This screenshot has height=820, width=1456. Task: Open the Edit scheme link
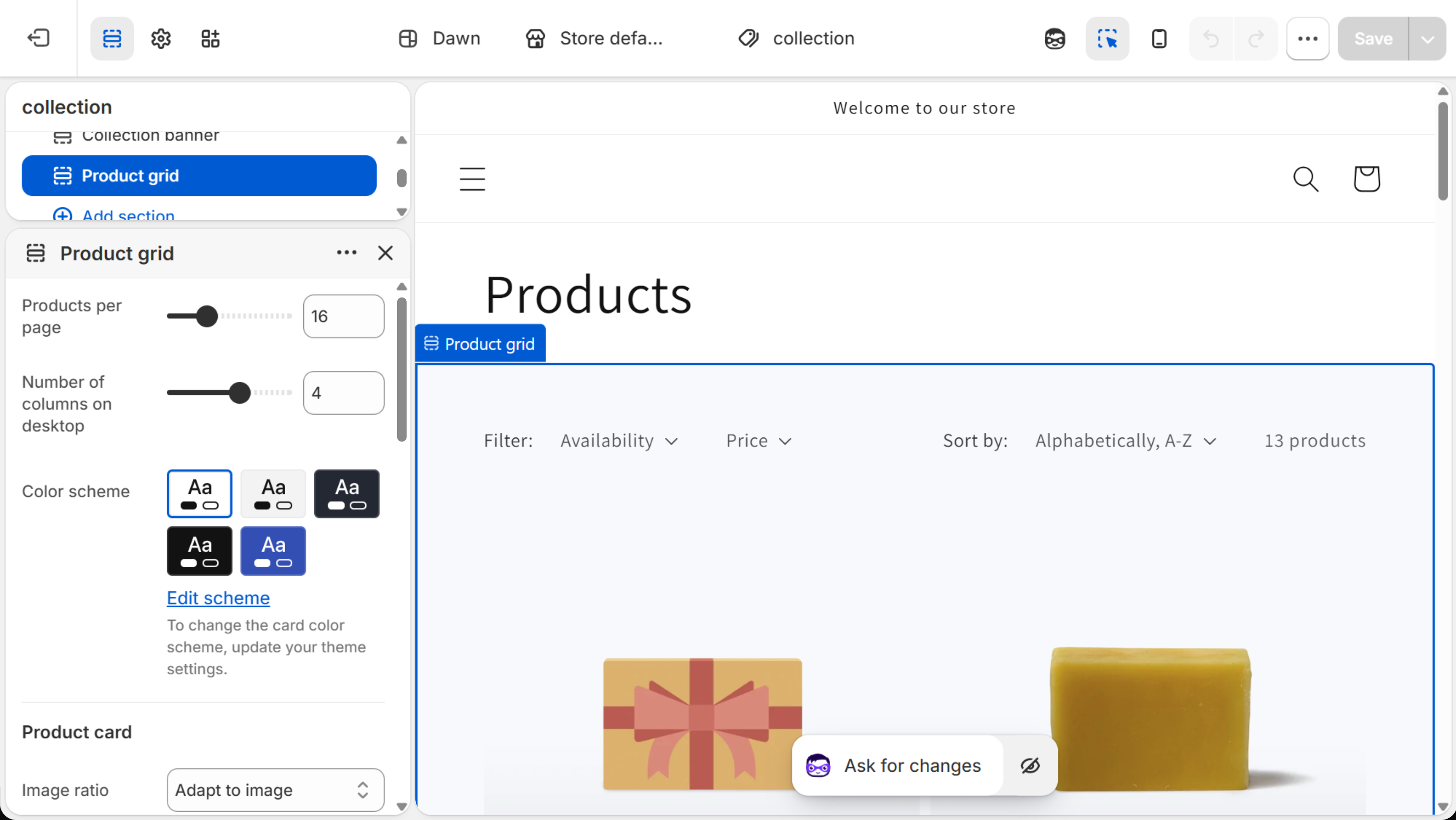(218, 598)
